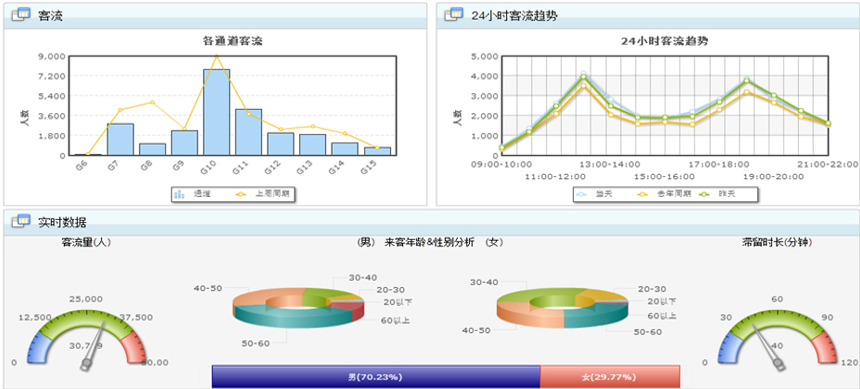Click the 12,500 tick label on gauge
The width and height of the screenshot is (860, 389).
(x=35, y=318)
